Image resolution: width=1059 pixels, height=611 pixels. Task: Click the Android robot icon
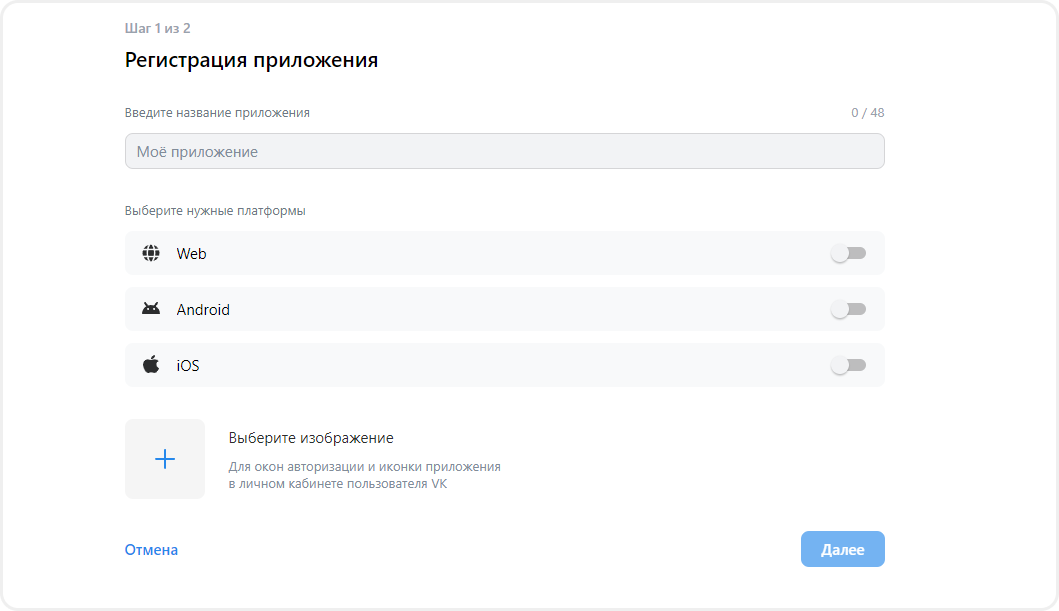(x=150, y=309)
